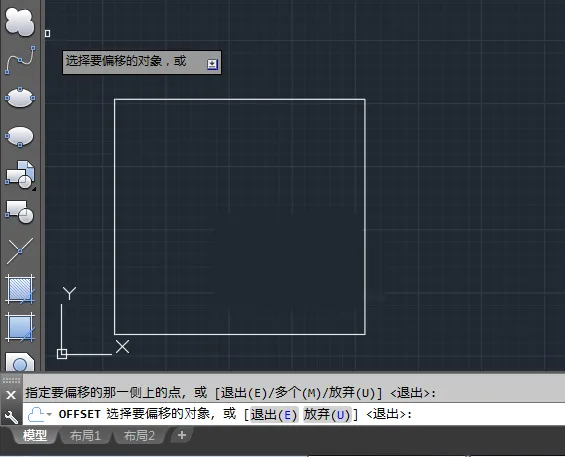Add a new layout with plus button
The width and height of the screenshot is (565, 457).
182,435
